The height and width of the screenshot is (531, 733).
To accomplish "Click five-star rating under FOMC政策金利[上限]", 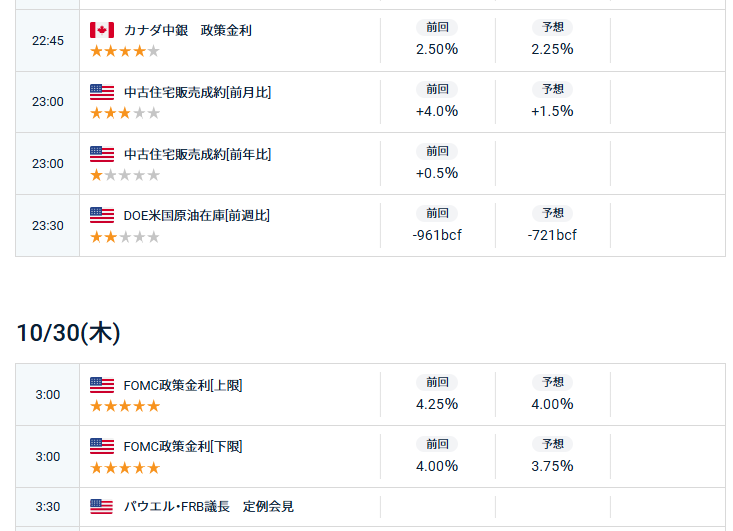I will coord(124,406).
